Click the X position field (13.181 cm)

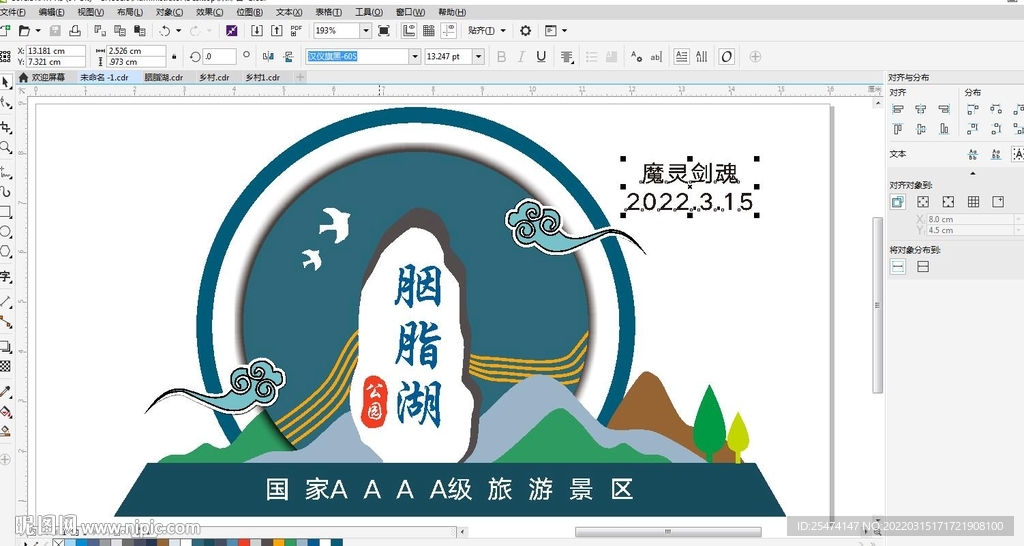pyautogui.click(x=56, y=51)
